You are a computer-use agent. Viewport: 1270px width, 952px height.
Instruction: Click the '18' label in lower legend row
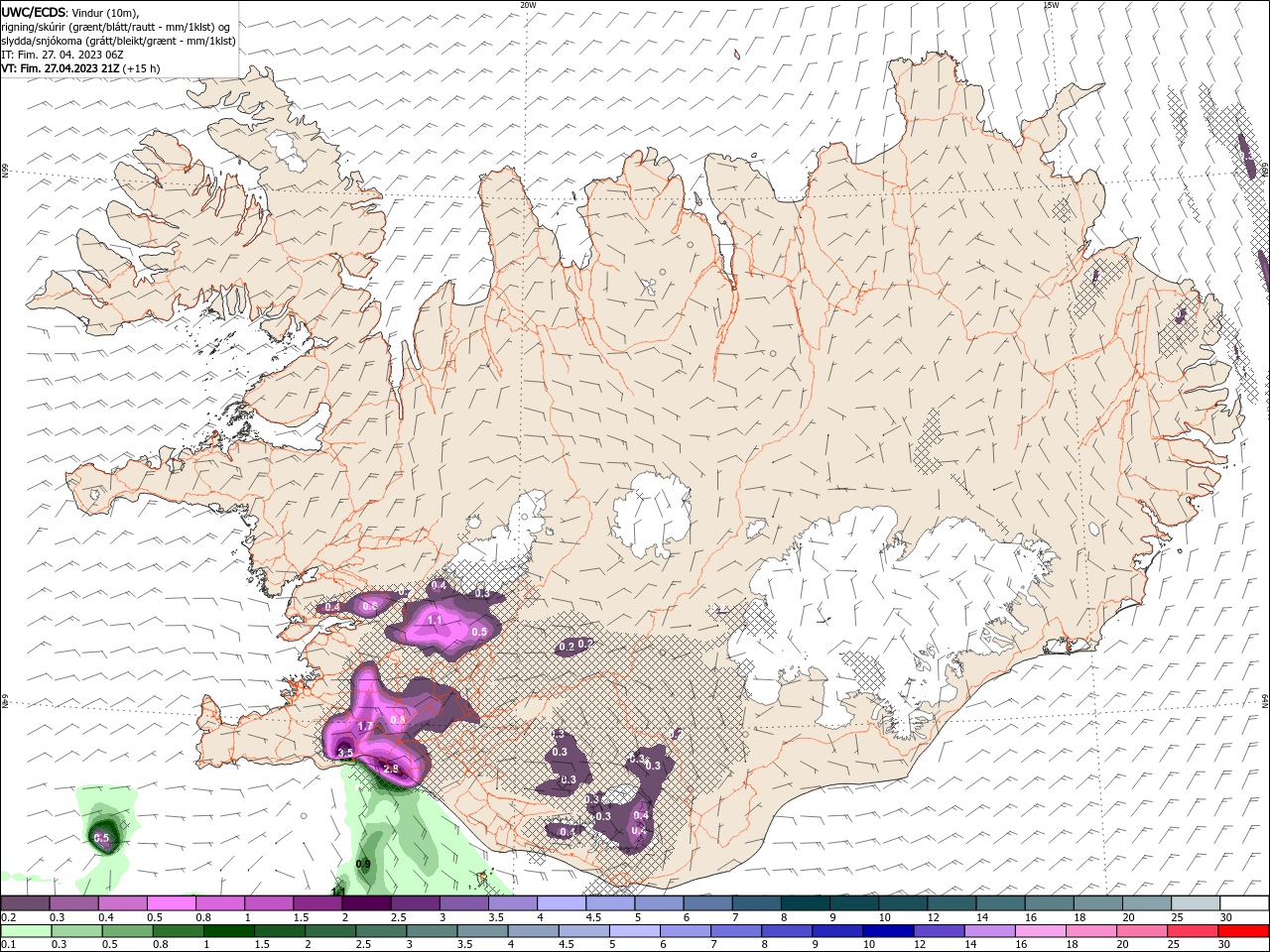coord(1072,944)
